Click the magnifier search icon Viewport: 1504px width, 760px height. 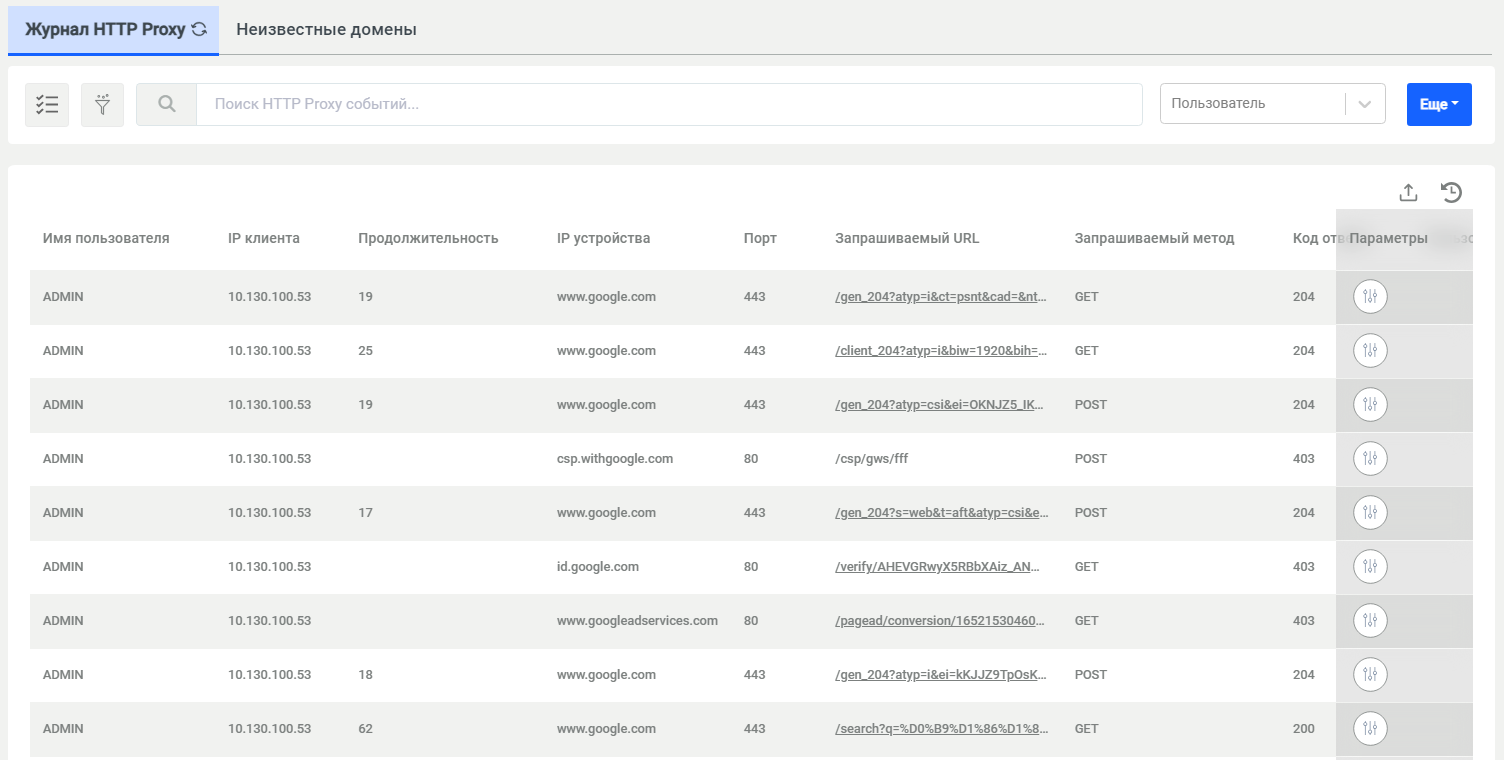pos(167,104)
